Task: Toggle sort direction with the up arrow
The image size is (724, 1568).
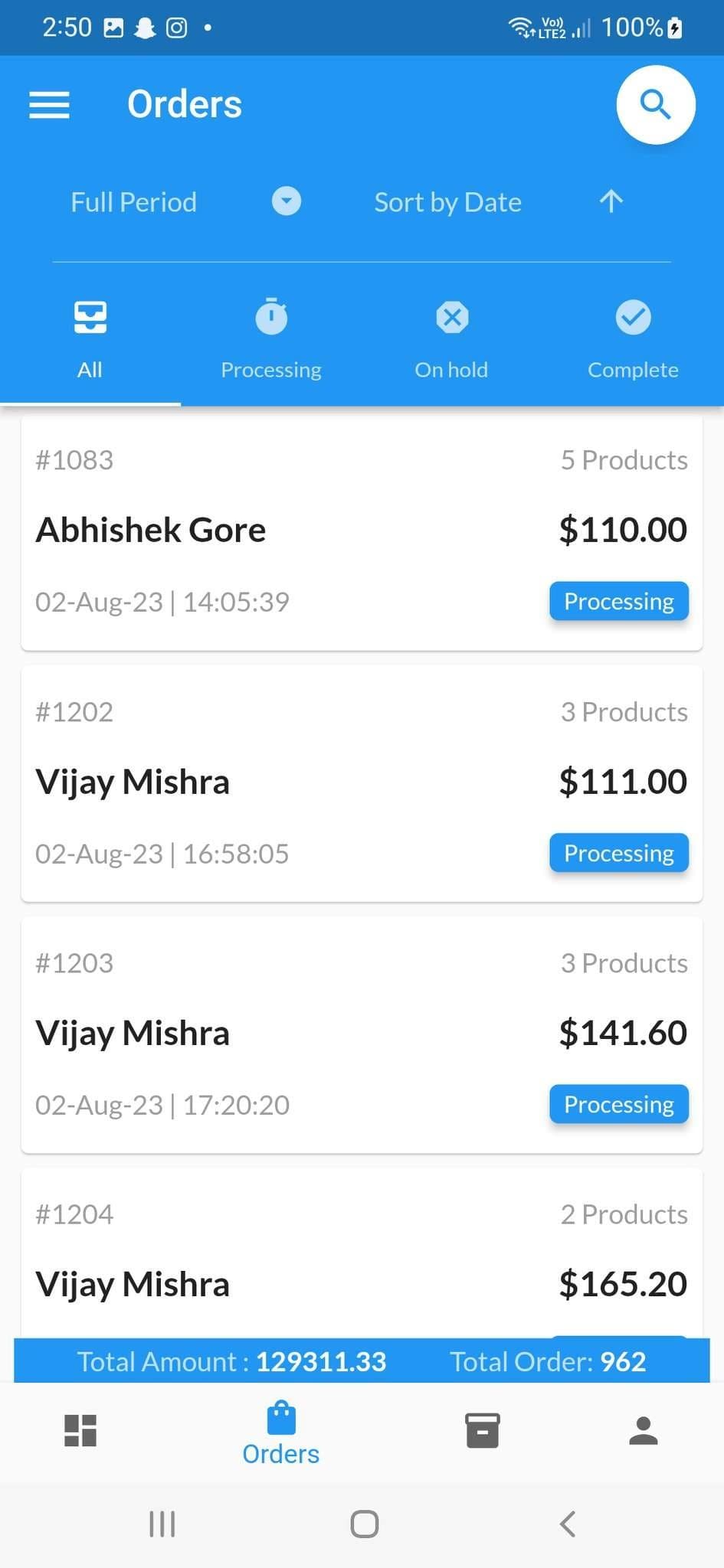Action: 611,202
